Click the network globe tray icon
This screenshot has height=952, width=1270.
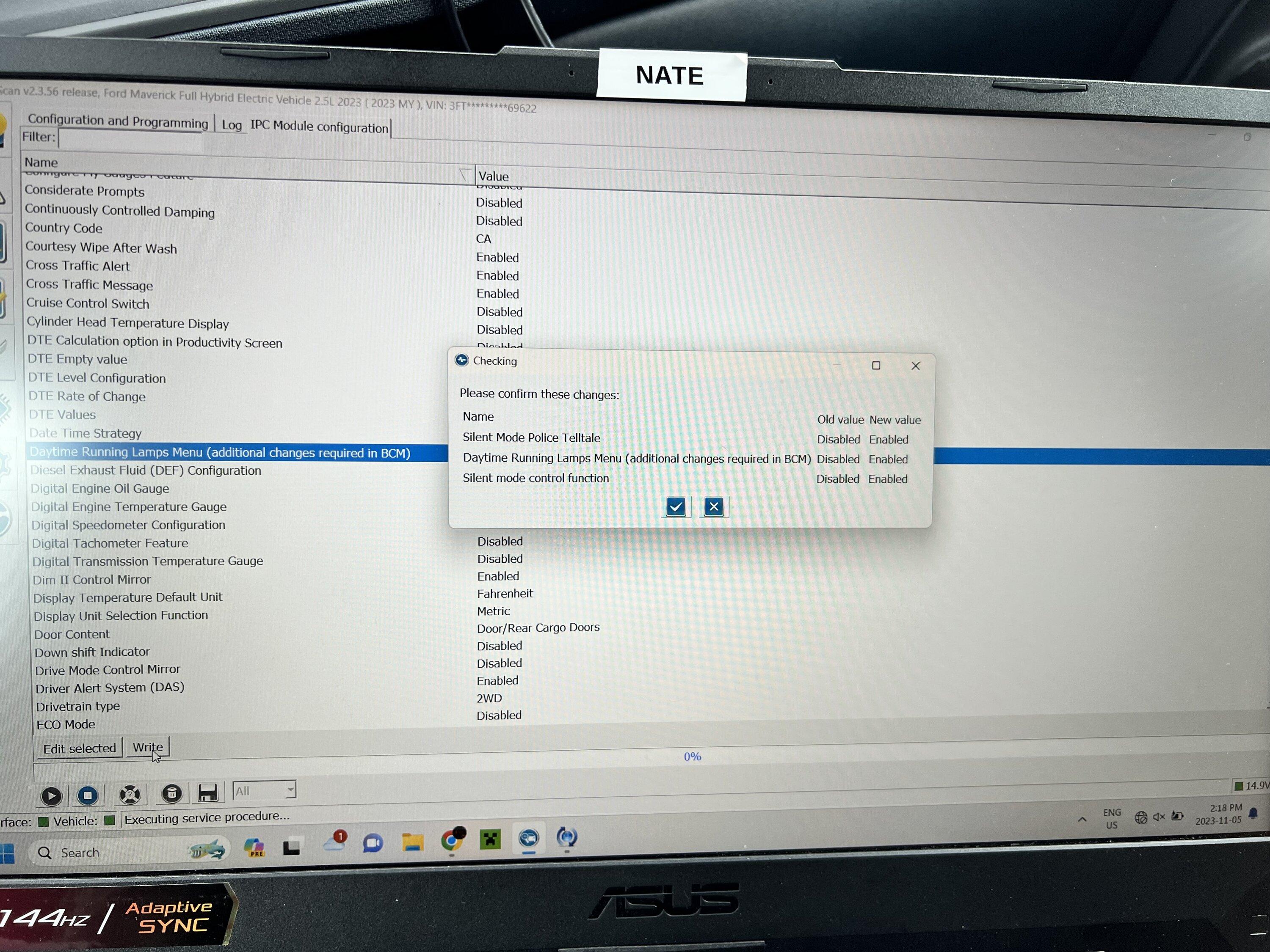coord(1141,817)
